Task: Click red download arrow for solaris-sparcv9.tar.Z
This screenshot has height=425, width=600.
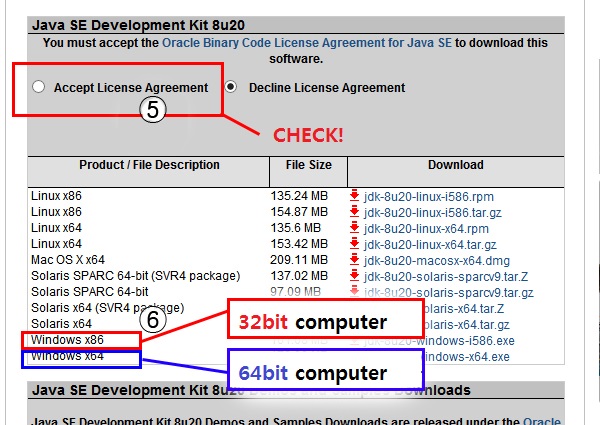Action: pyautogui.click(x=354, y=275)
